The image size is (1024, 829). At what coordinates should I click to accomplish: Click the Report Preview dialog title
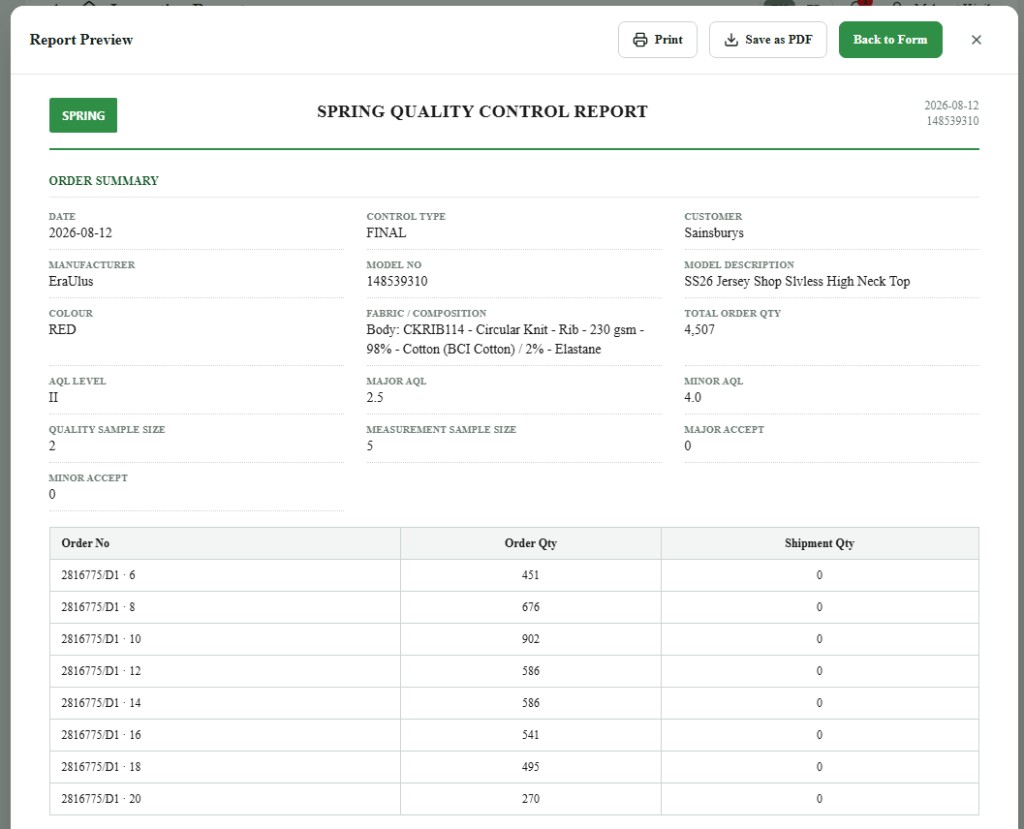[x=81, y=40]
